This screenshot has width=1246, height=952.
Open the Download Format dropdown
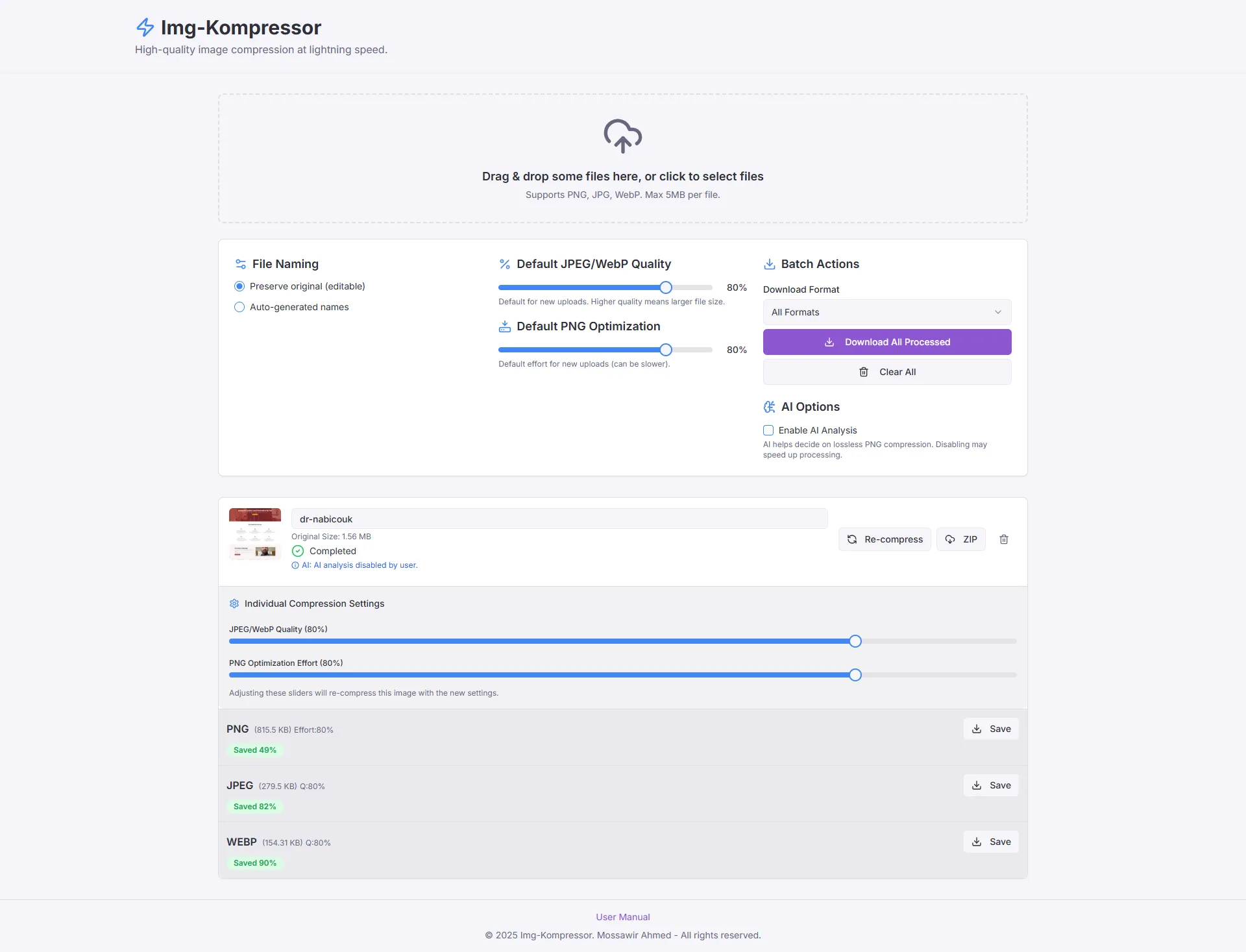pyautogui.click(x=886, y=312)
